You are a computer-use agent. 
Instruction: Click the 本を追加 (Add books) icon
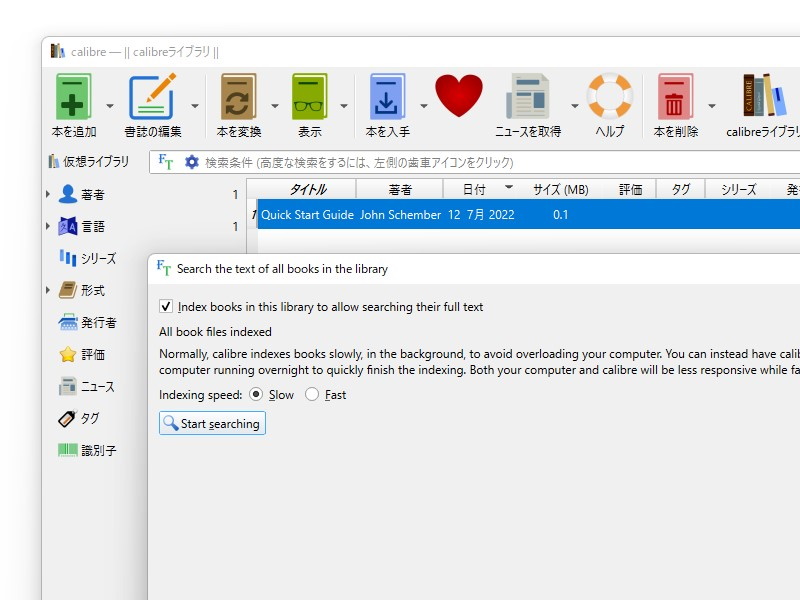point(73,97)
